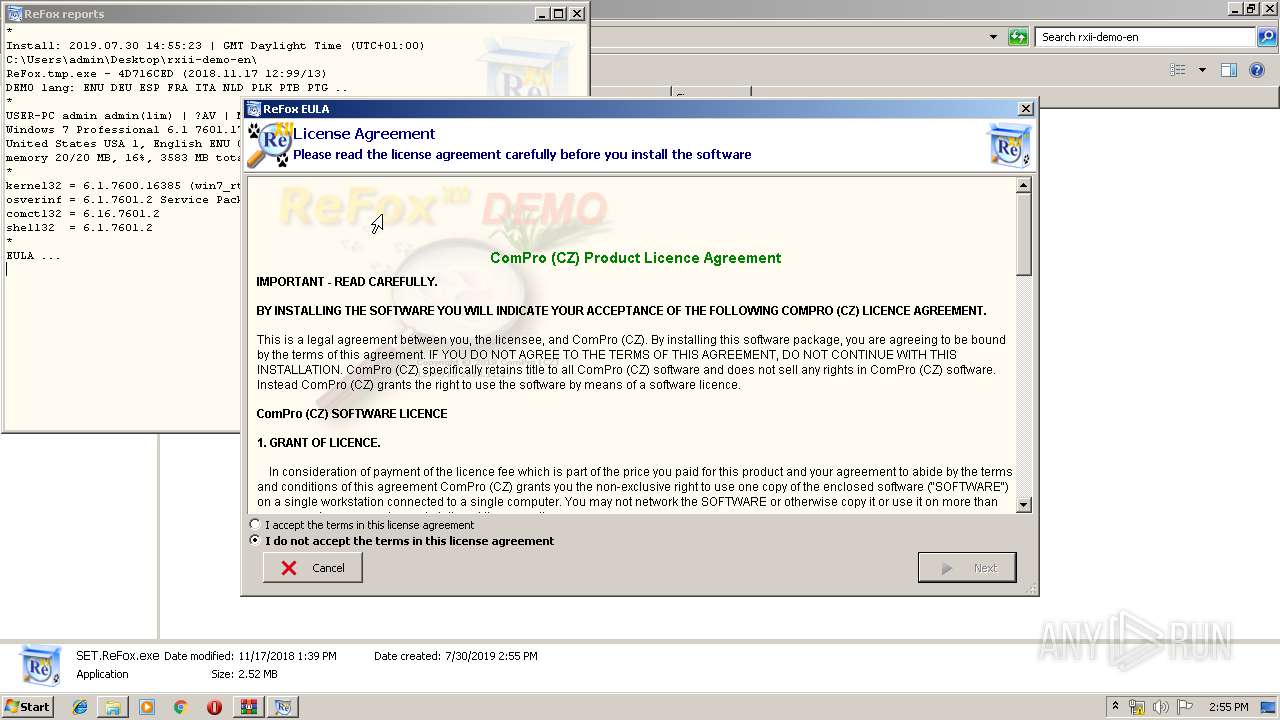The height and width of the screenshot is (720, 1280).
Task: Open the Action Center flag icon
Action: pyautogui.click(x=1185, y=707)
